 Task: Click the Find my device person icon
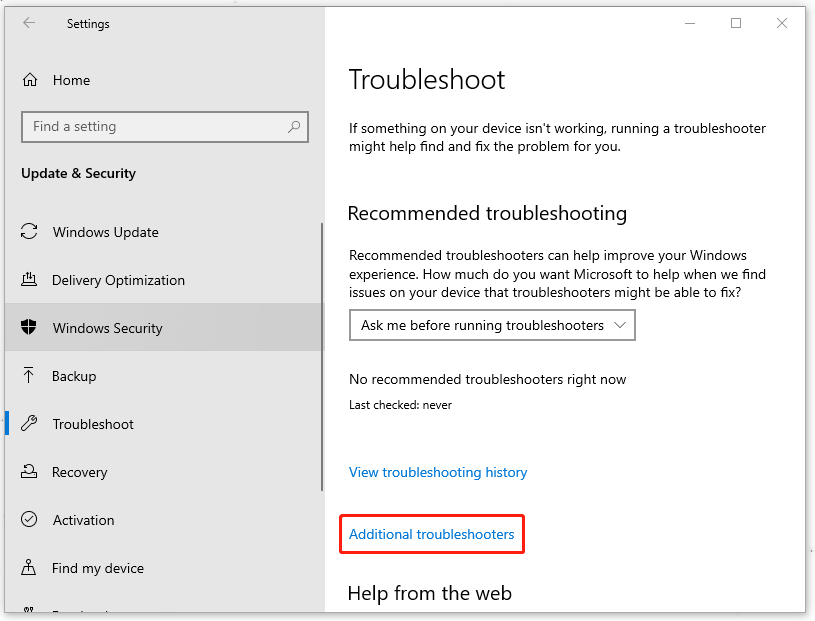29,567
